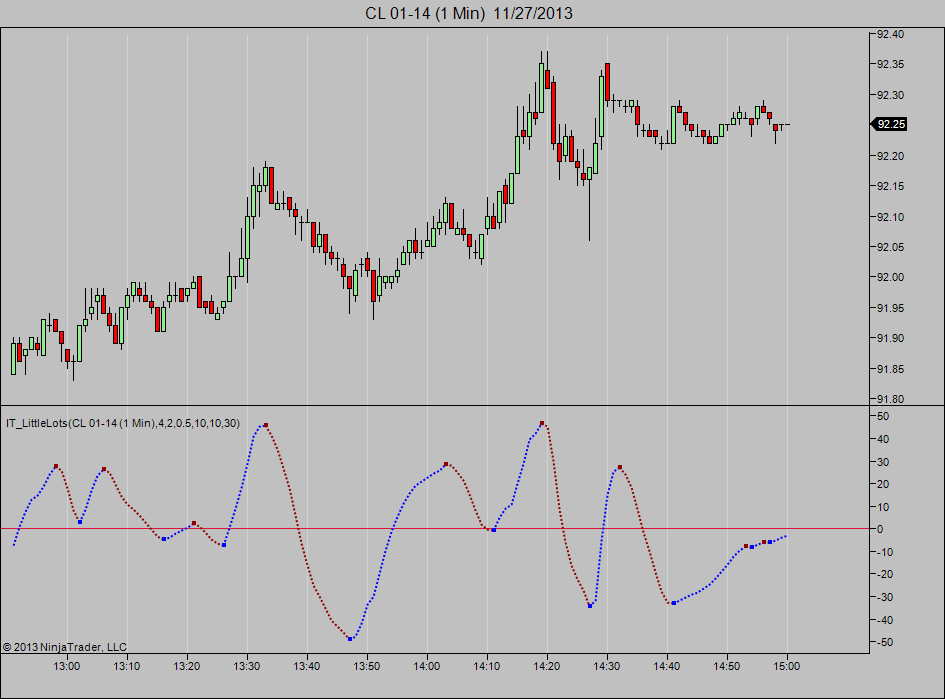Screen dimensions: 945x699
Task: Click the 14:40 time axis label
Action: coord(667,666)
